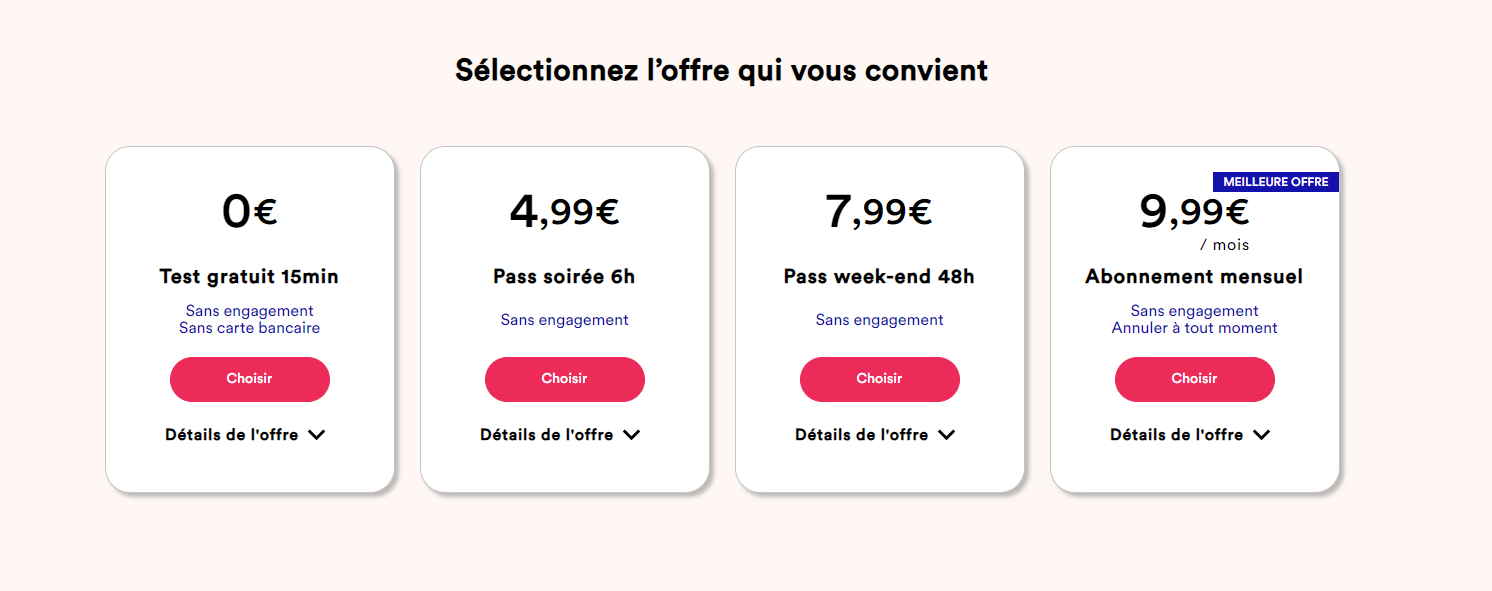Click the Annuler à tout moment text
This screenshot has height=591, width=1492.
coord(1195,328)
